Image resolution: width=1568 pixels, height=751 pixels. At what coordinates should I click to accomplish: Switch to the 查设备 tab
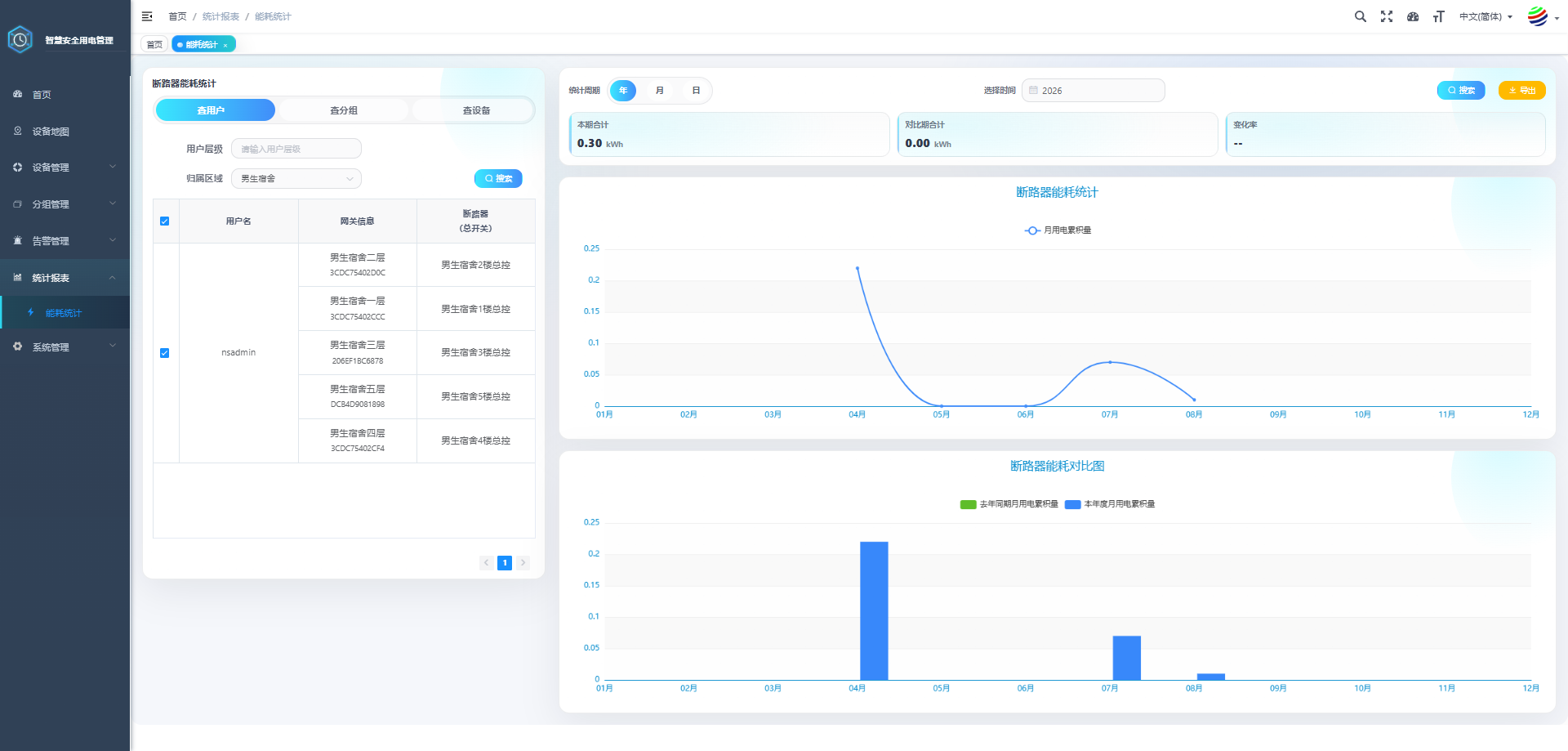click(x=476, y=110)
